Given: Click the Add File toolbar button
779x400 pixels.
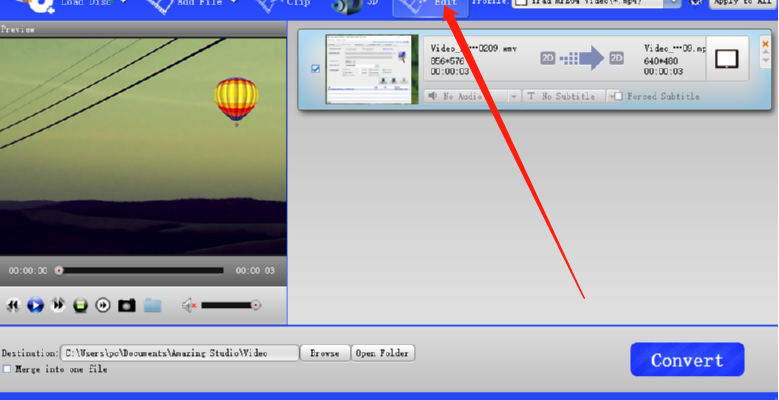Looking at the screenshot, I should point(186,5).
